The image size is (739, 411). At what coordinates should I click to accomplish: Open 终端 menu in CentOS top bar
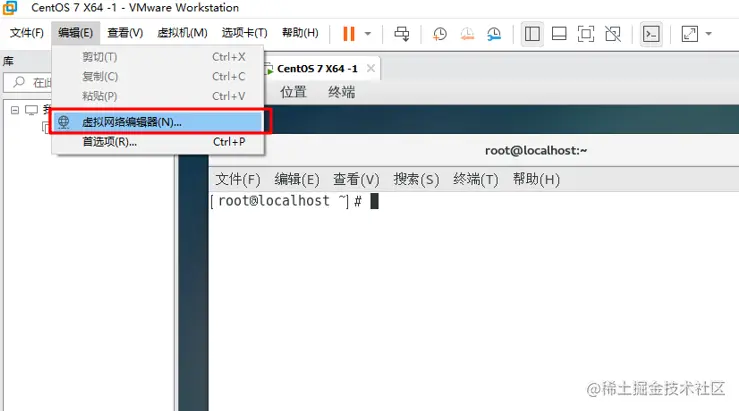[342, 92]
